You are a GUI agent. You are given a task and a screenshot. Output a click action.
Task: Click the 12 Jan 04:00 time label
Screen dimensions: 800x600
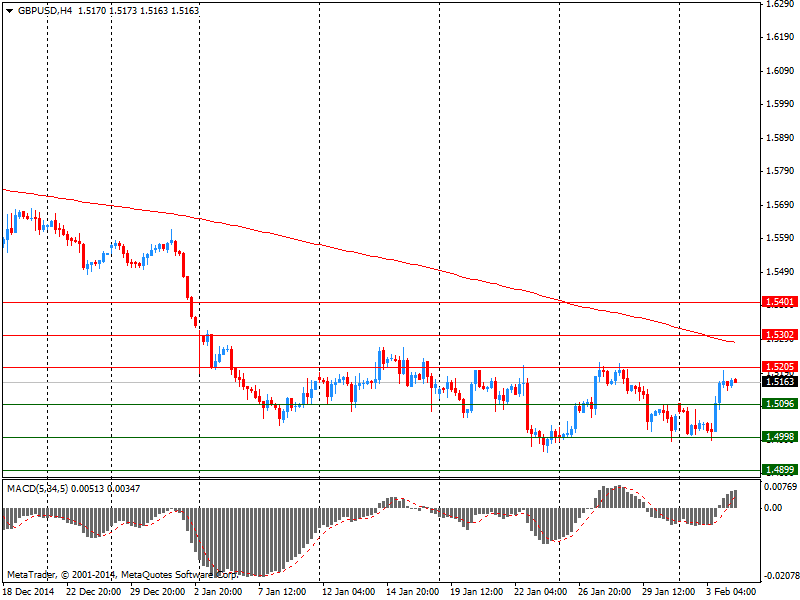click(x=349, y=592)
